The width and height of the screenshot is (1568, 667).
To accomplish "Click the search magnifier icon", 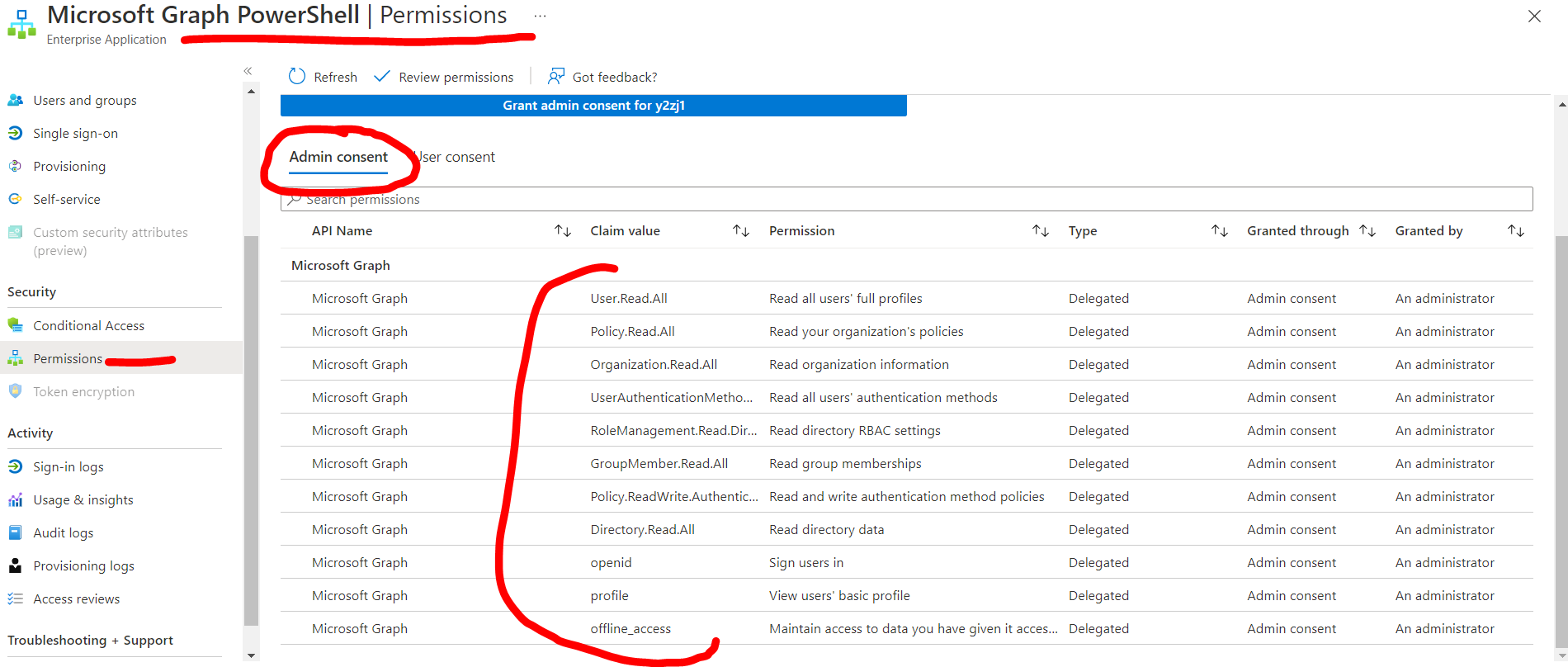I will (294, 199).
